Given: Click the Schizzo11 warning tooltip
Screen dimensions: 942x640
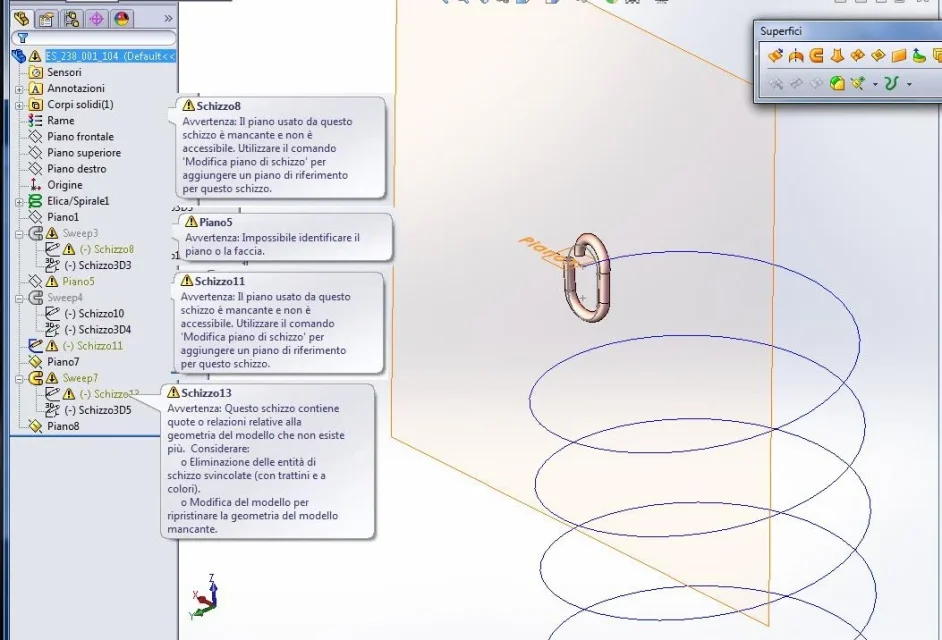Looking at the screenshot, I should (279, 323).
